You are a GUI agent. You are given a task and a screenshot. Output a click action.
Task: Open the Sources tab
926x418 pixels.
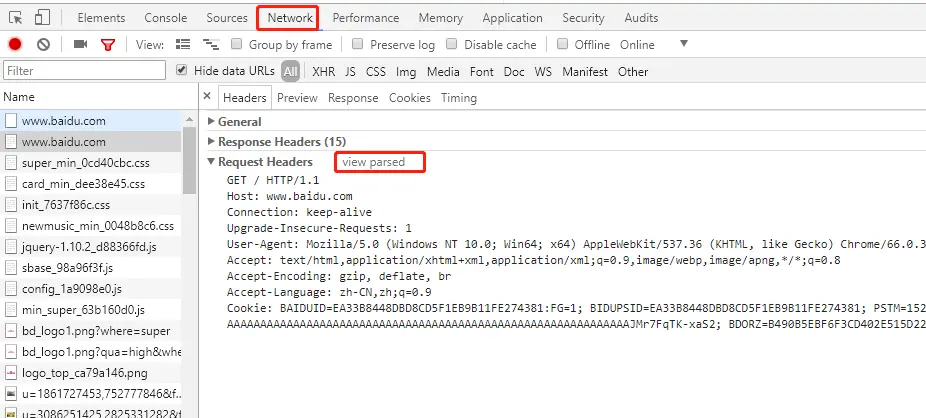[227, 18]
